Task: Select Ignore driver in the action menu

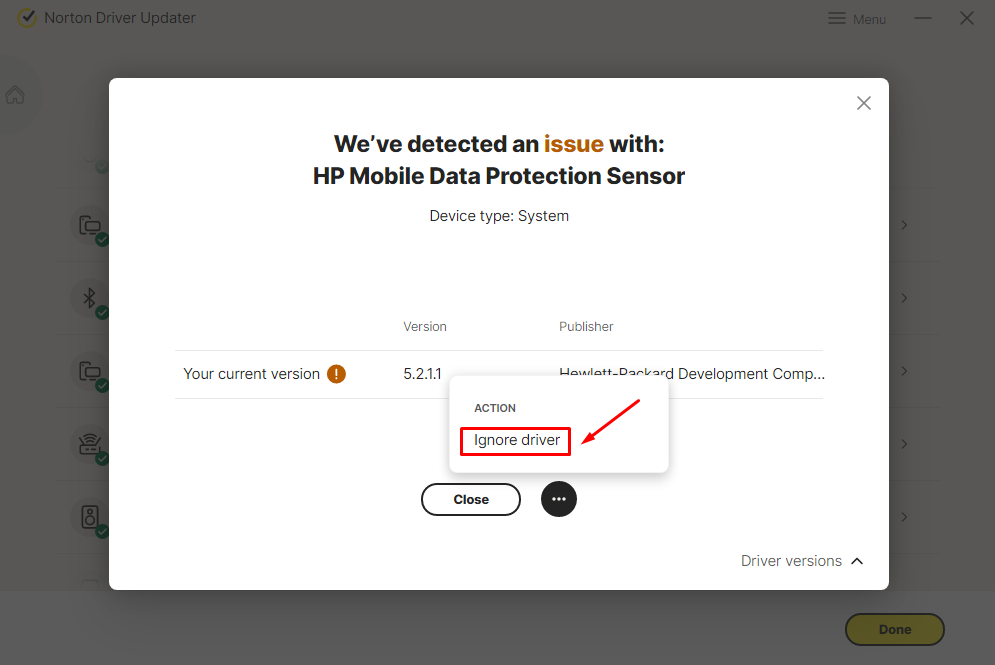Action: pos(516,441)
